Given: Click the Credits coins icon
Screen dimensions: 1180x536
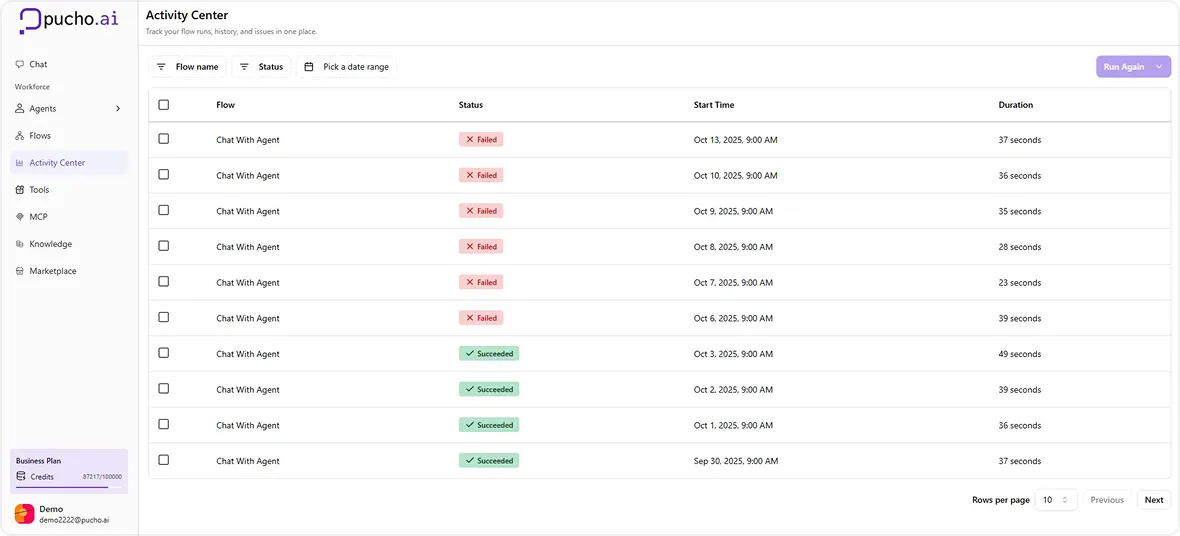Looking at the screenshot, I should point(21,477).
